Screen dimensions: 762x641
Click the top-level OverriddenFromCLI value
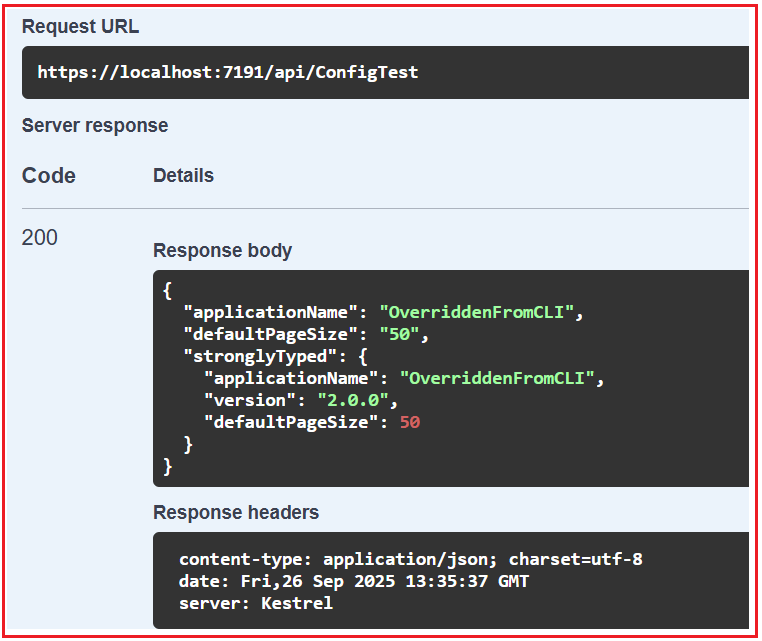(x=476, y=312)
